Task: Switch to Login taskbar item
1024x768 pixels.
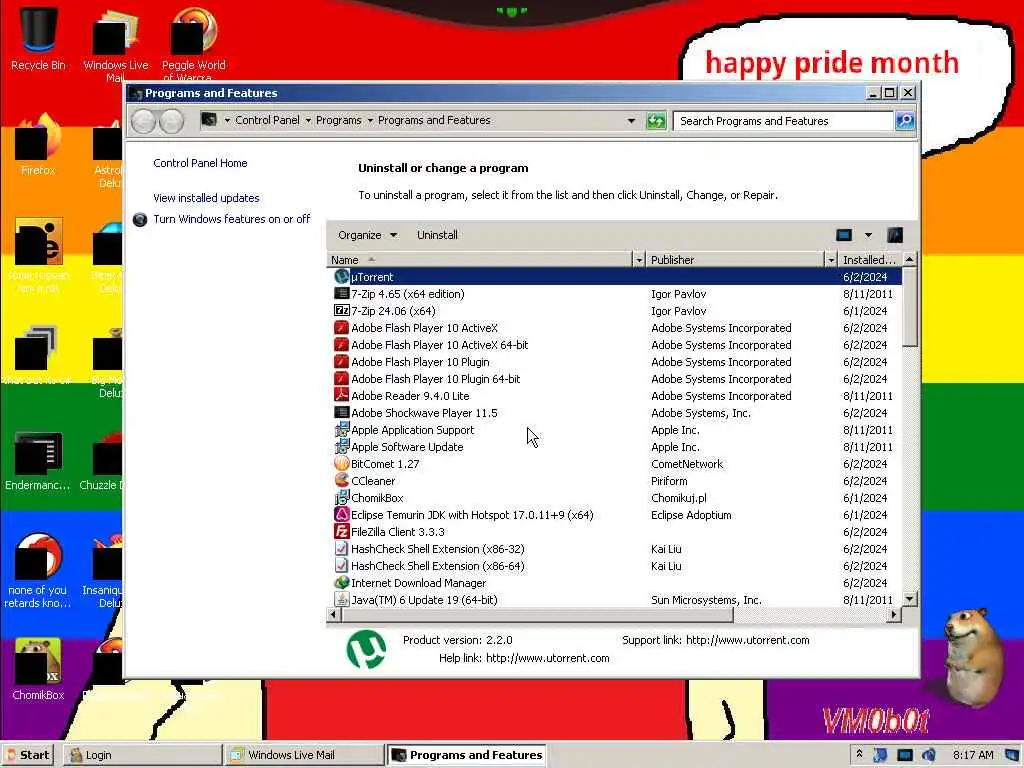Action: pyautogui.click(x=142, y=755)
